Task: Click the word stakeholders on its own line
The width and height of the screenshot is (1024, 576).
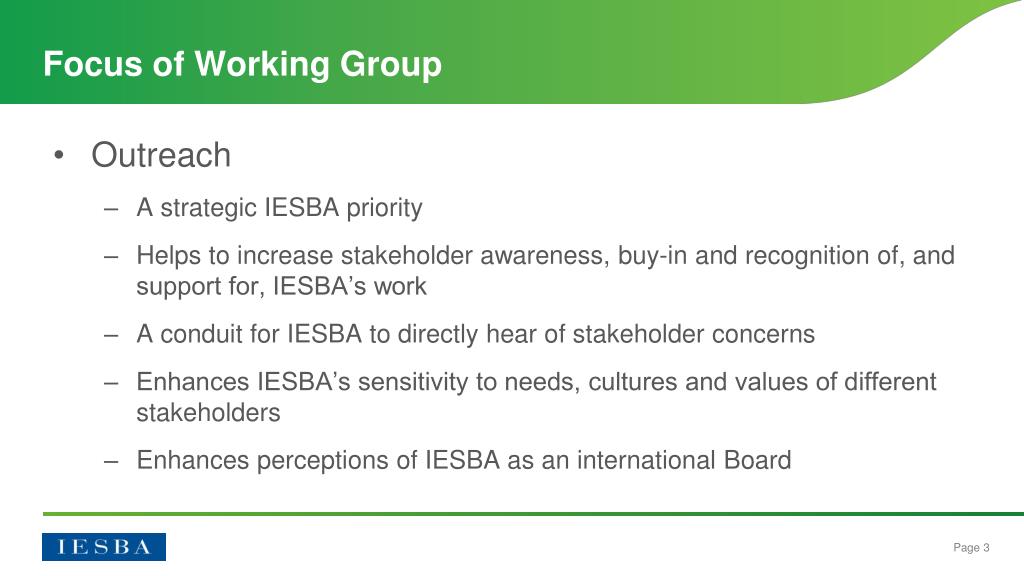Action: 208,413
